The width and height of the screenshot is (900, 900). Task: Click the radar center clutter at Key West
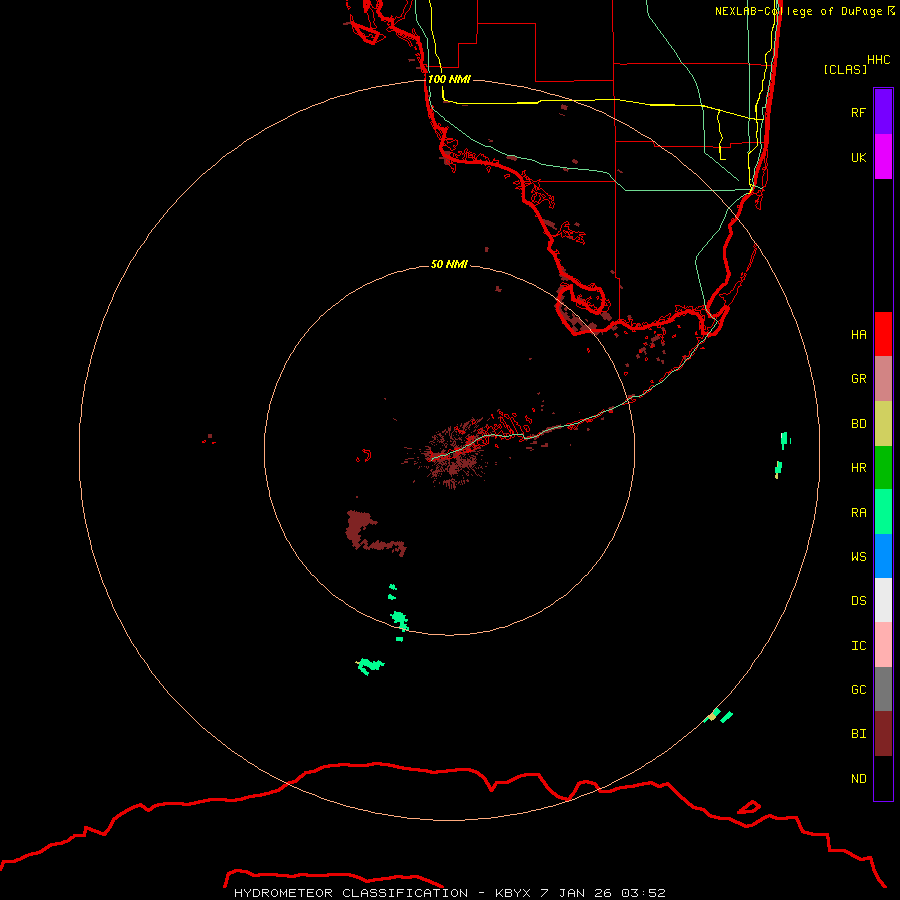point(452,455)
